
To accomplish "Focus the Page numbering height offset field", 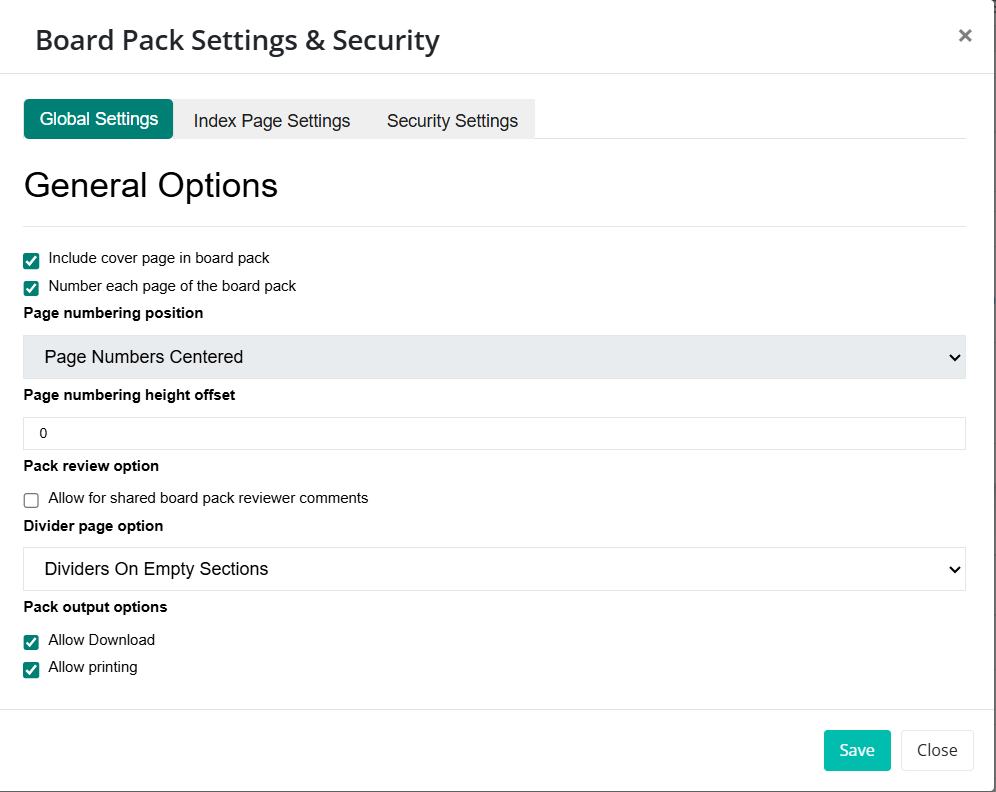I will click(x=494, y=433).
